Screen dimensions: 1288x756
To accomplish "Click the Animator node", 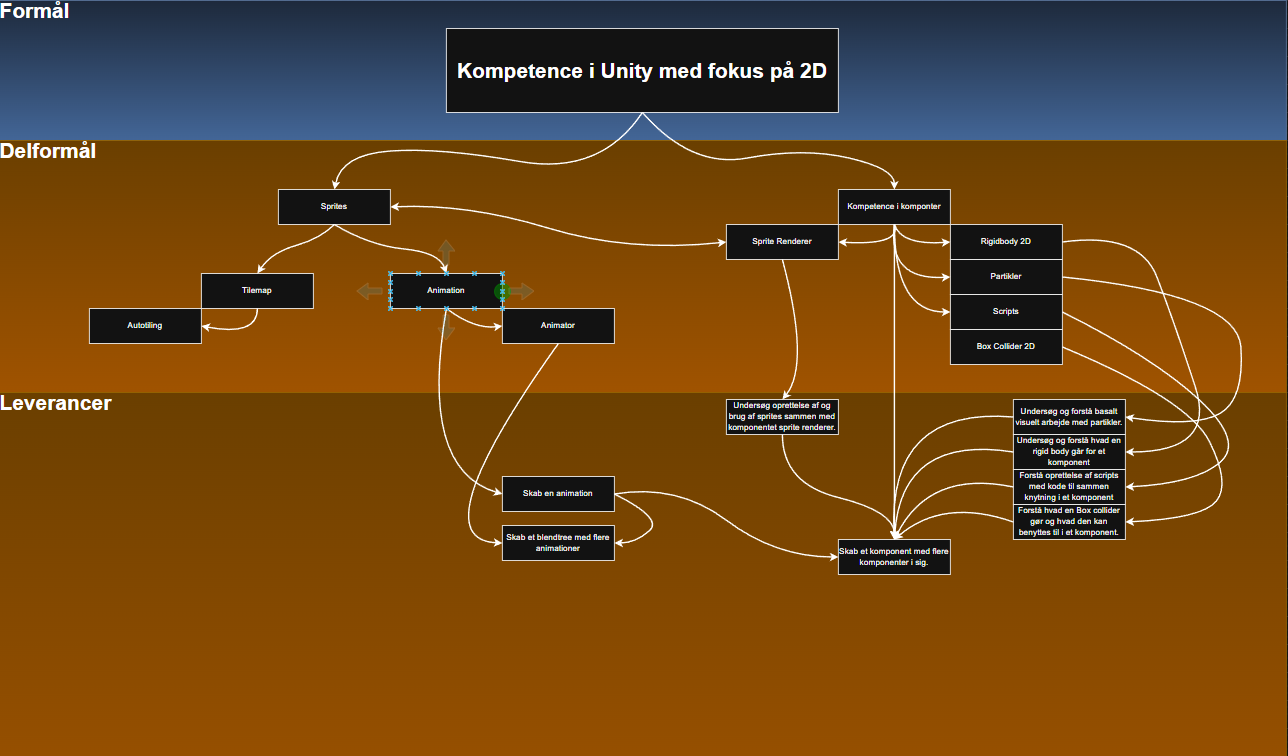I will [558, 326].
